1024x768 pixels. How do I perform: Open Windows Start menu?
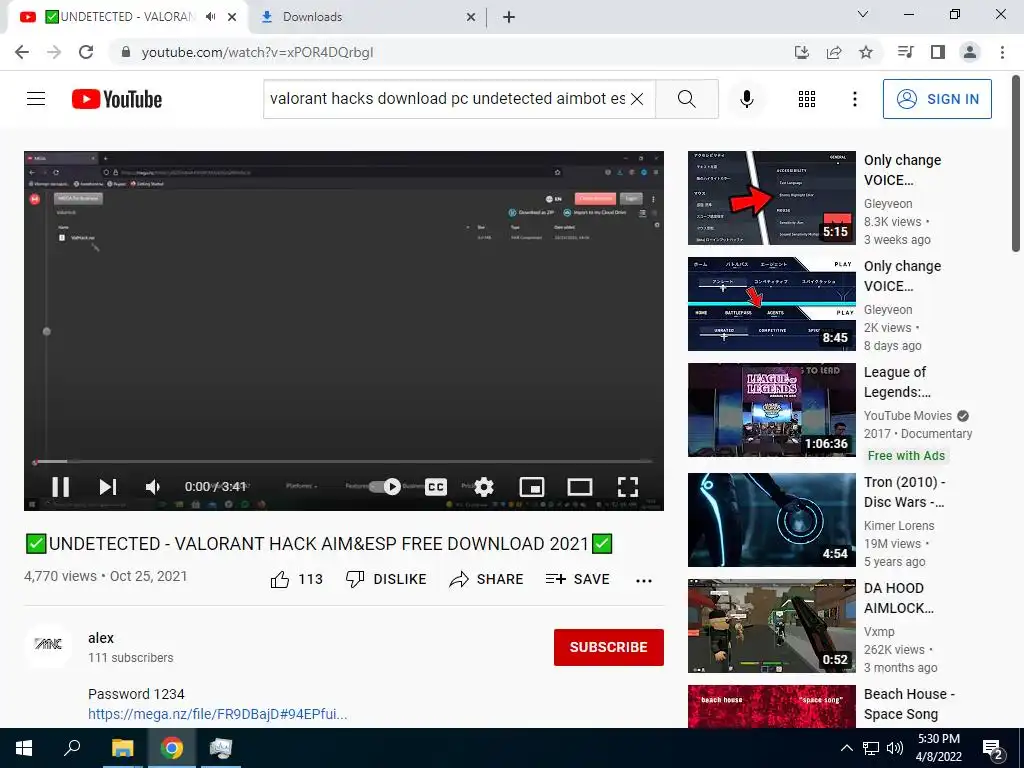[x=24, y=748]
